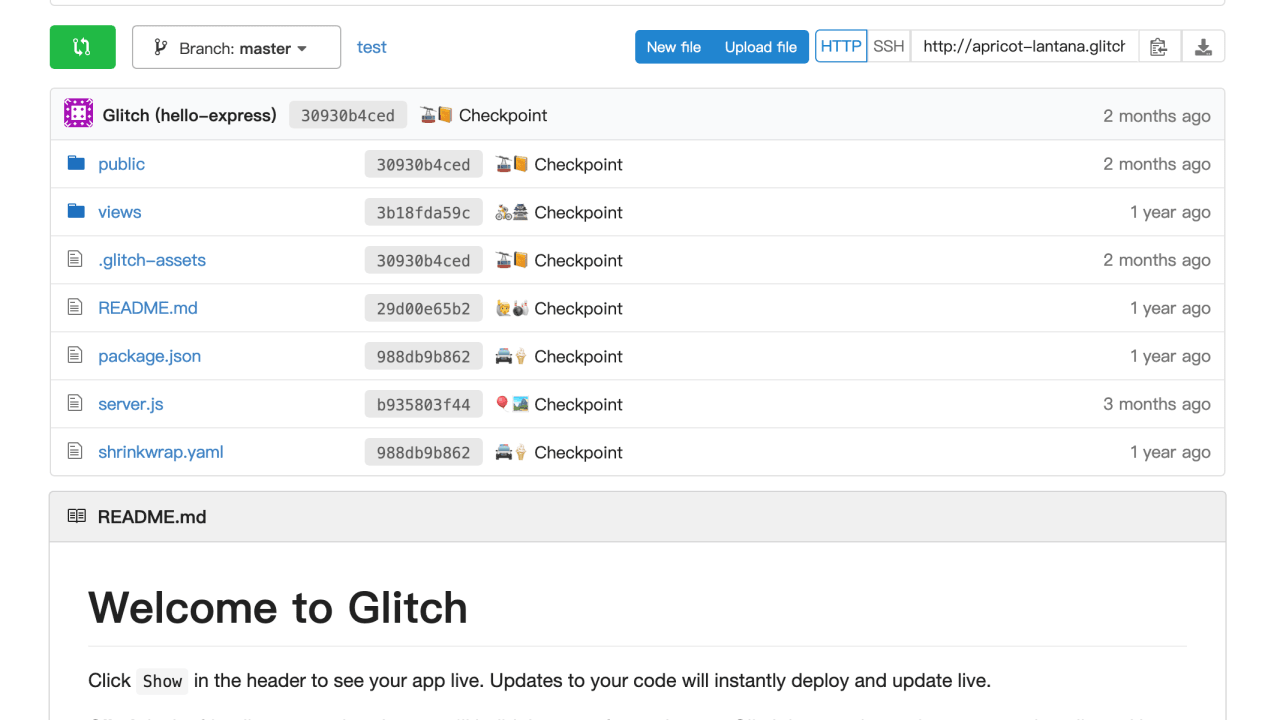Open commit 30930b4ced in the public row
Viewport: 1280px width, 720px height.
point(424,165)
